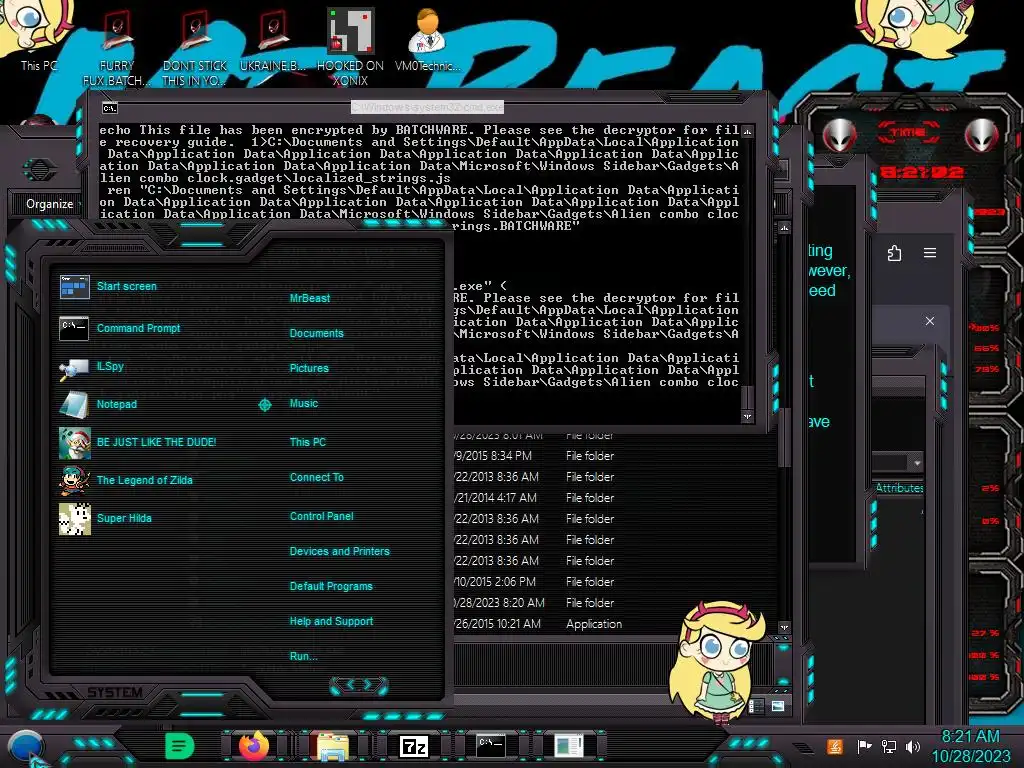Image resolution: width=1024 pixels, height=768 pixels.
Task: Select row dated 10/2015 2:06 PM
Action: (x=614, y=582)
